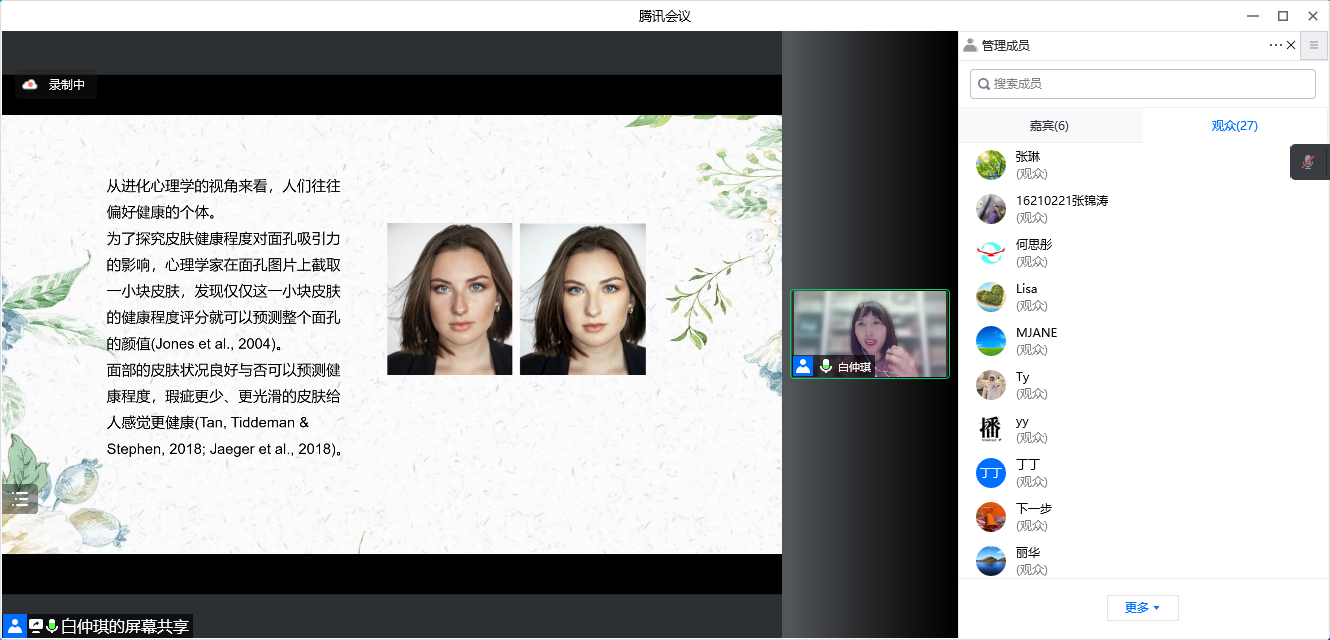Click the 白仲琪 speaker video thumbnail

coord(869,333)
